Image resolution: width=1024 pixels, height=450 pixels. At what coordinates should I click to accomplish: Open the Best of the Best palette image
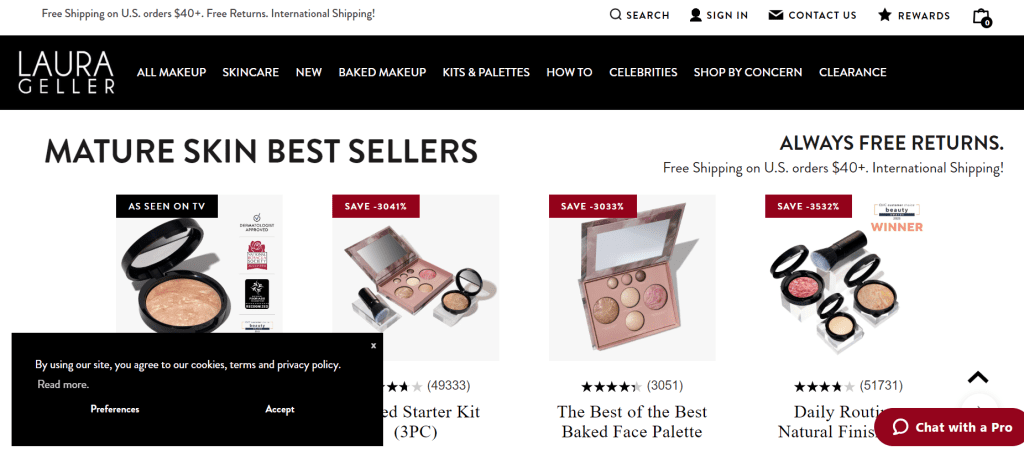(632, 278)
